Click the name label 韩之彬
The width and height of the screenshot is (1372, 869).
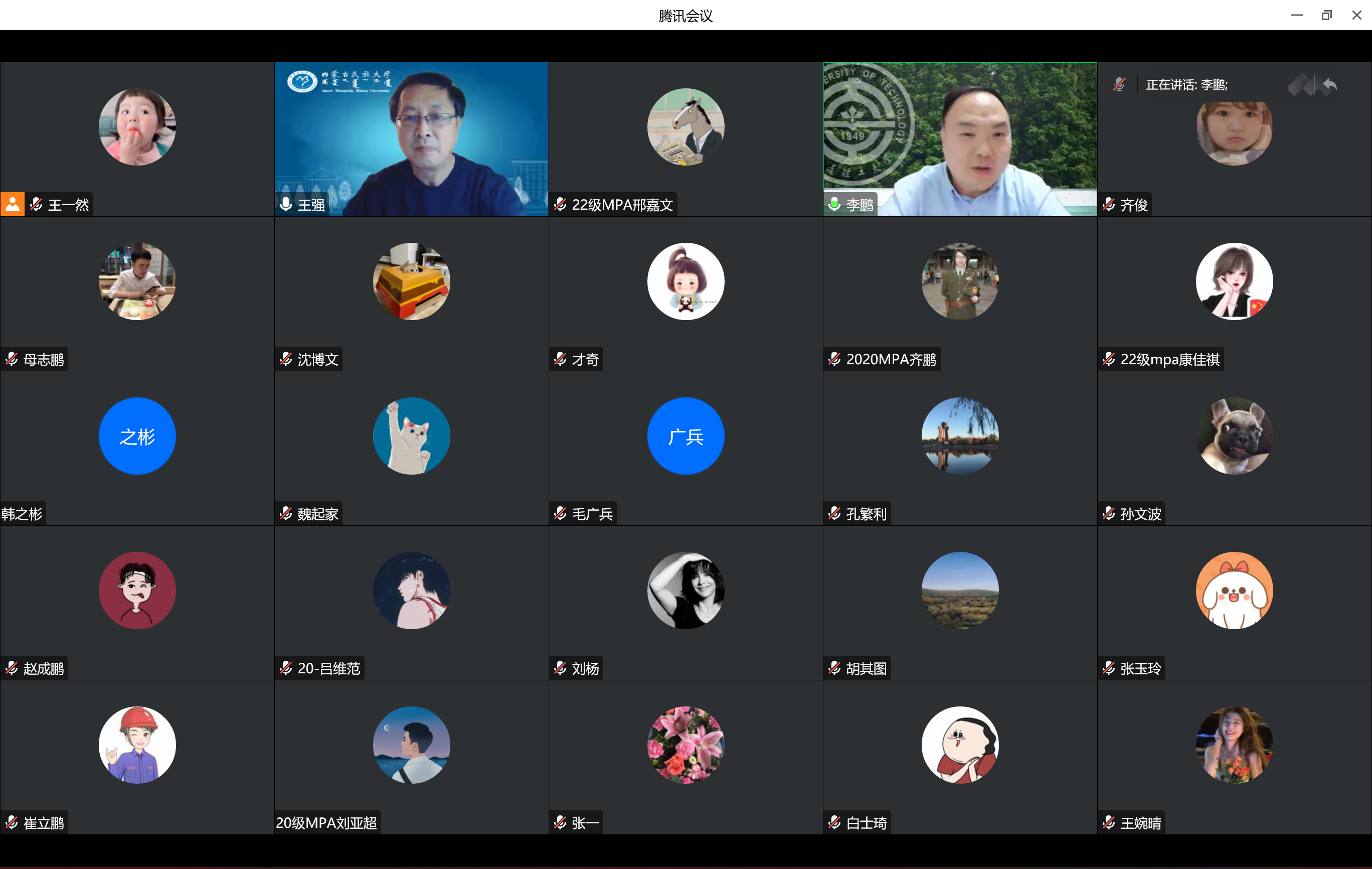click(x=22, y=514)
